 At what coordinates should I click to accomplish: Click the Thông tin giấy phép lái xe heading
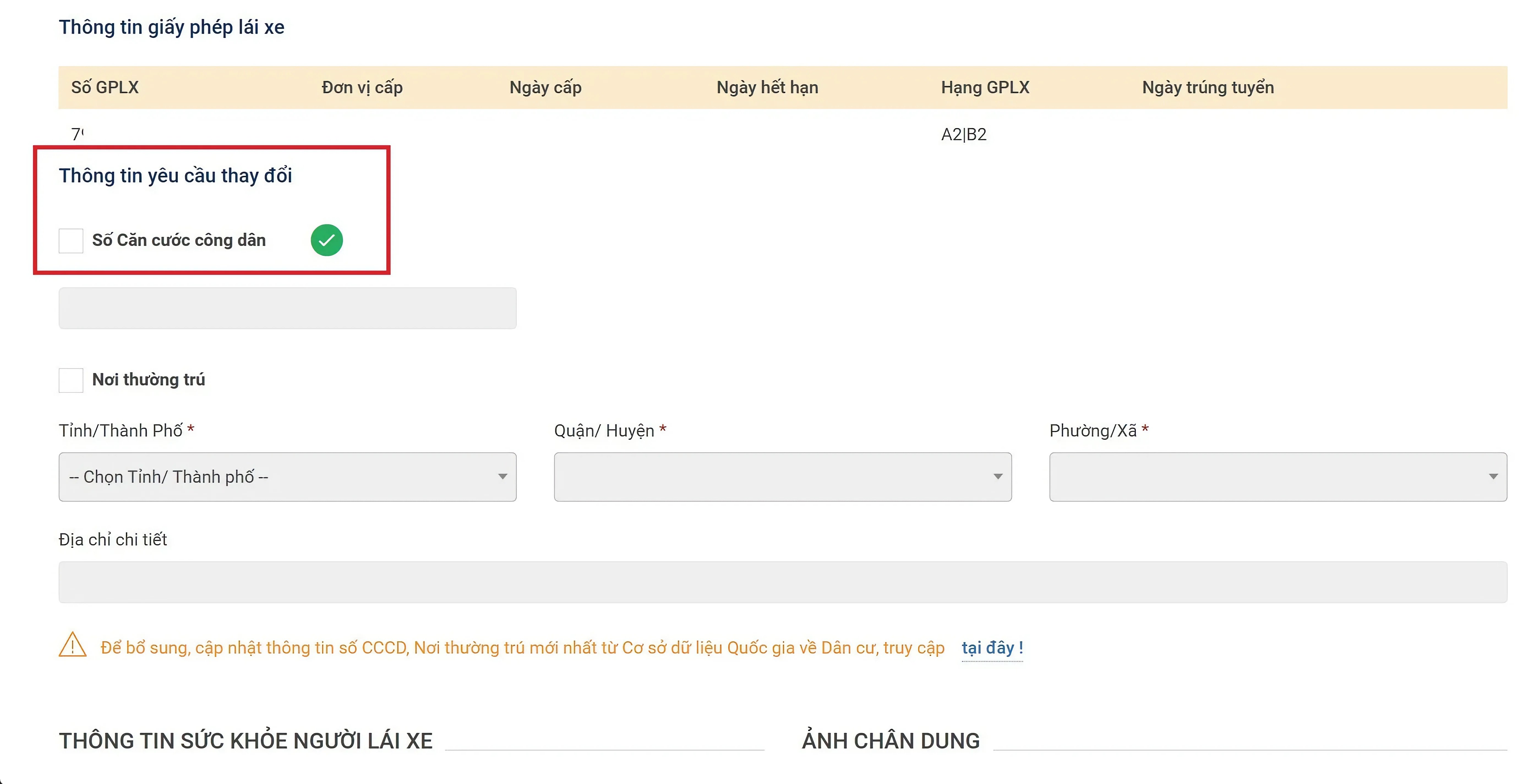(171, 28)
